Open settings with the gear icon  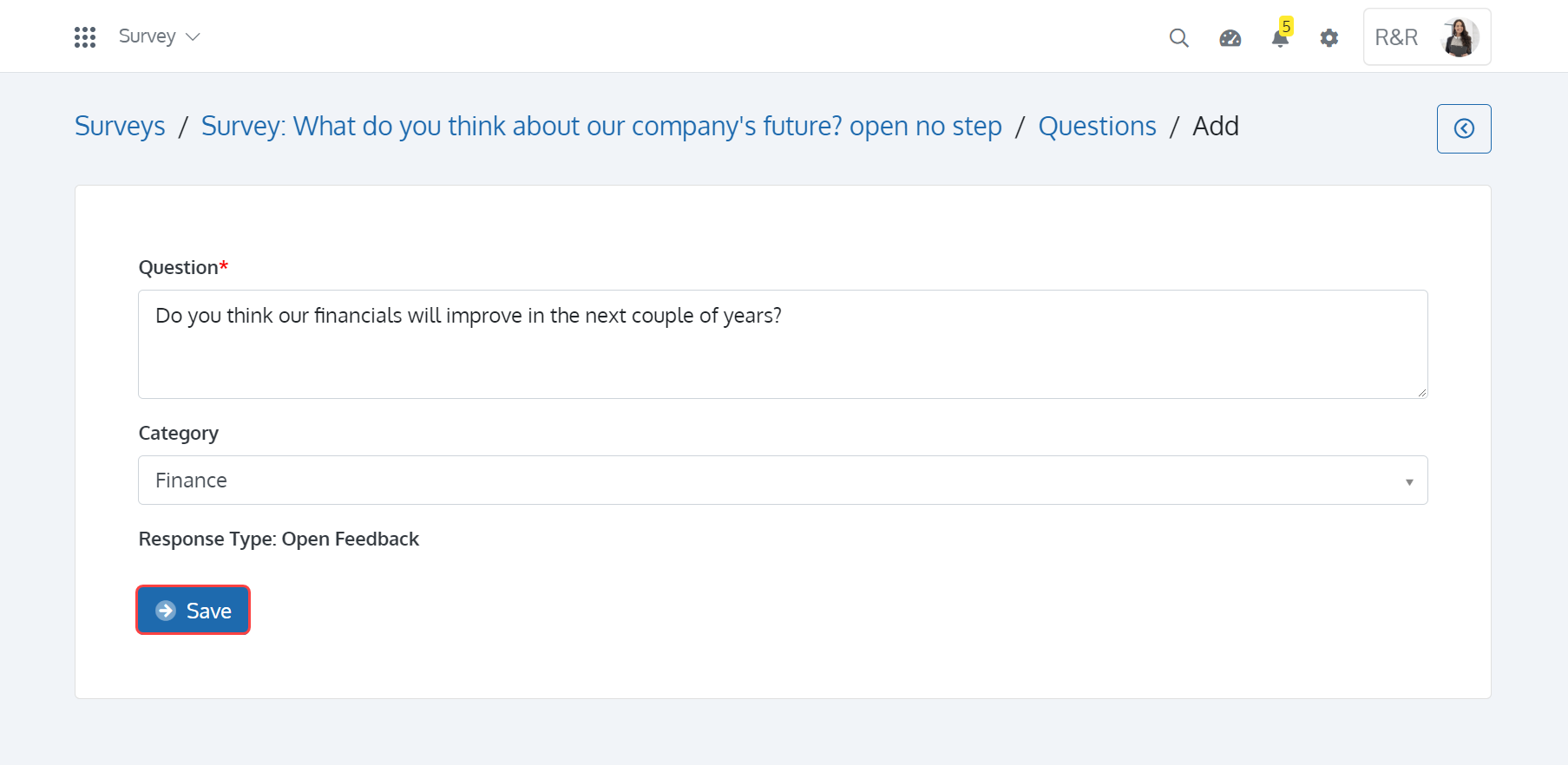1329,37
